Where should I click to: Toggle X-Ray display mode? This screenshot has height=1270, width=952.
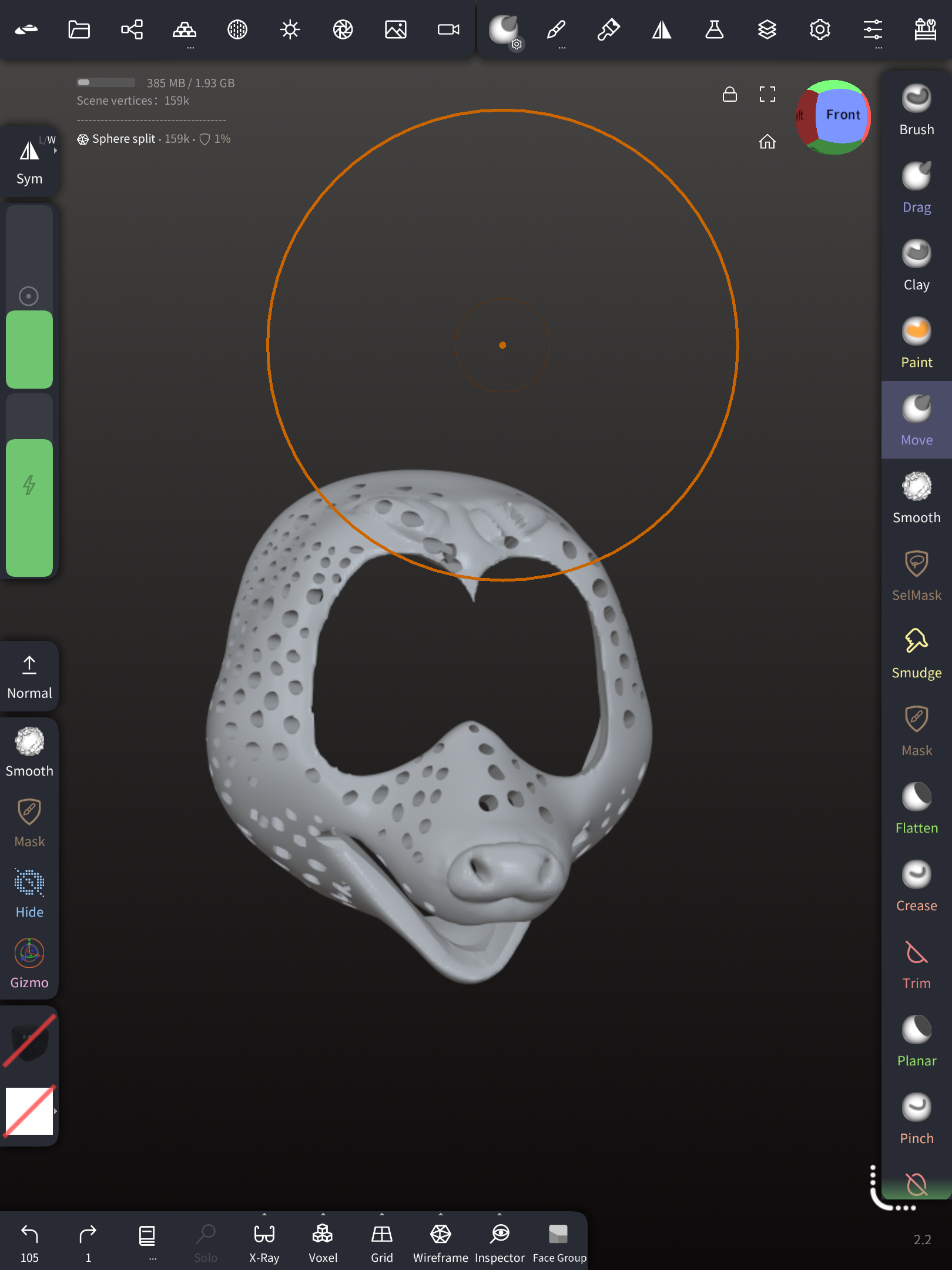click(264, 1242)
